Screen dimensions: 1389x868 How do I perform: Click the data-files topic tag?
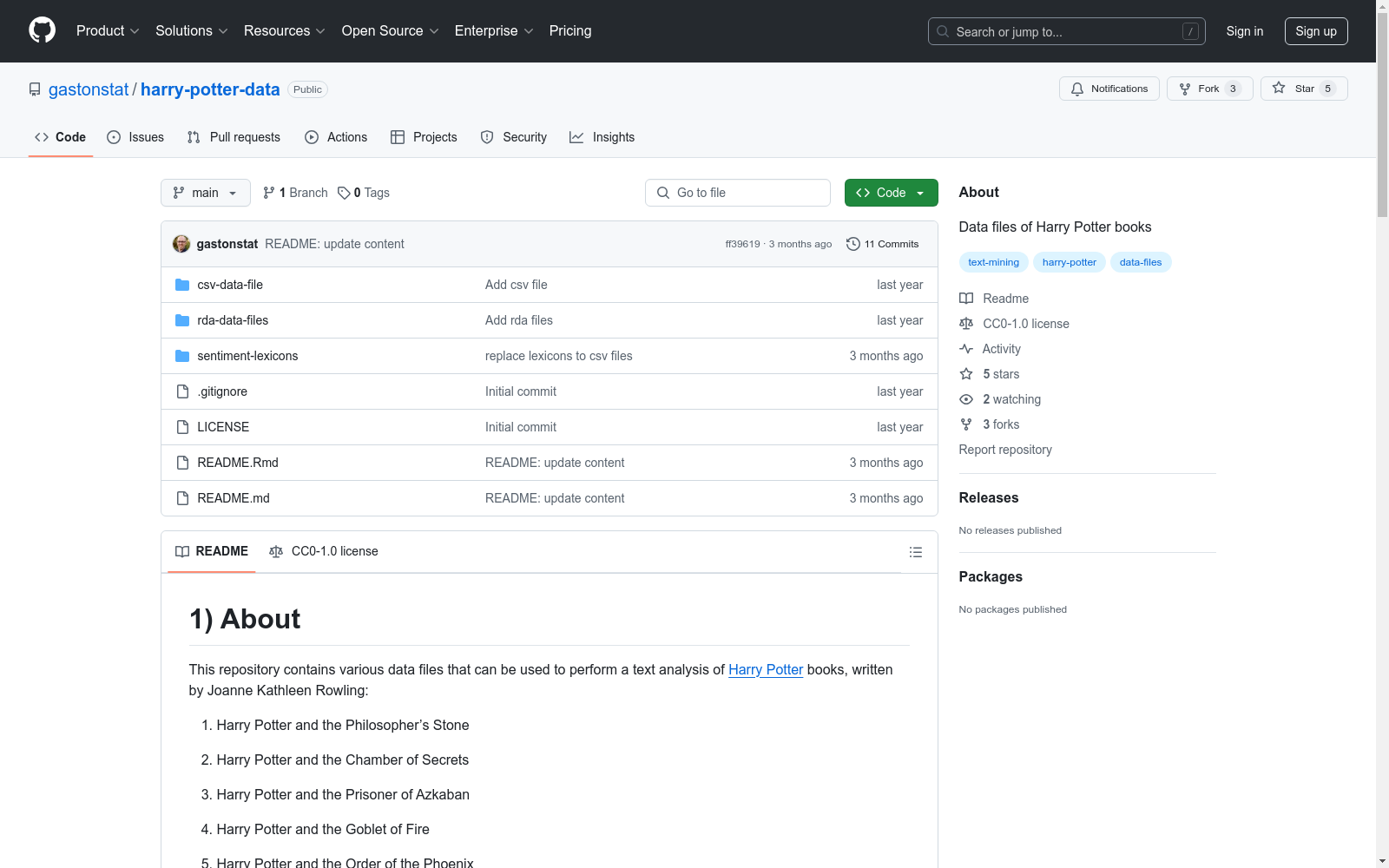tap(1141, 262)
